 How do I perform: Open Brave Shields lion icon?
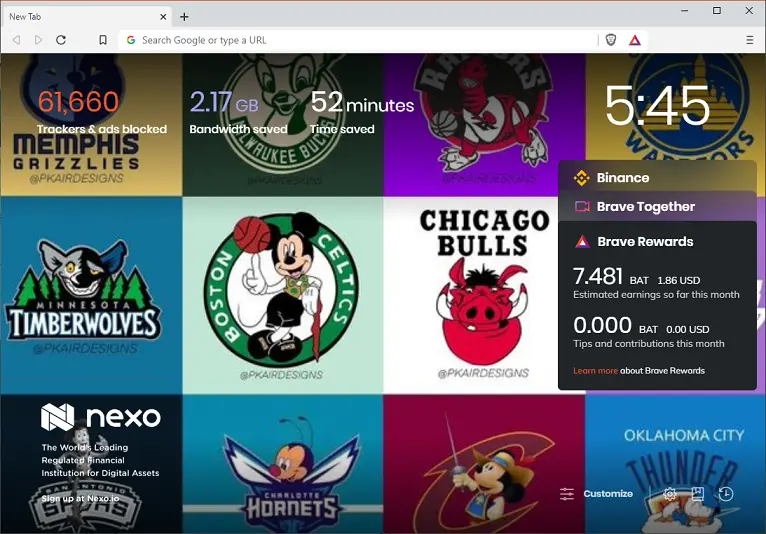(611, 40)
